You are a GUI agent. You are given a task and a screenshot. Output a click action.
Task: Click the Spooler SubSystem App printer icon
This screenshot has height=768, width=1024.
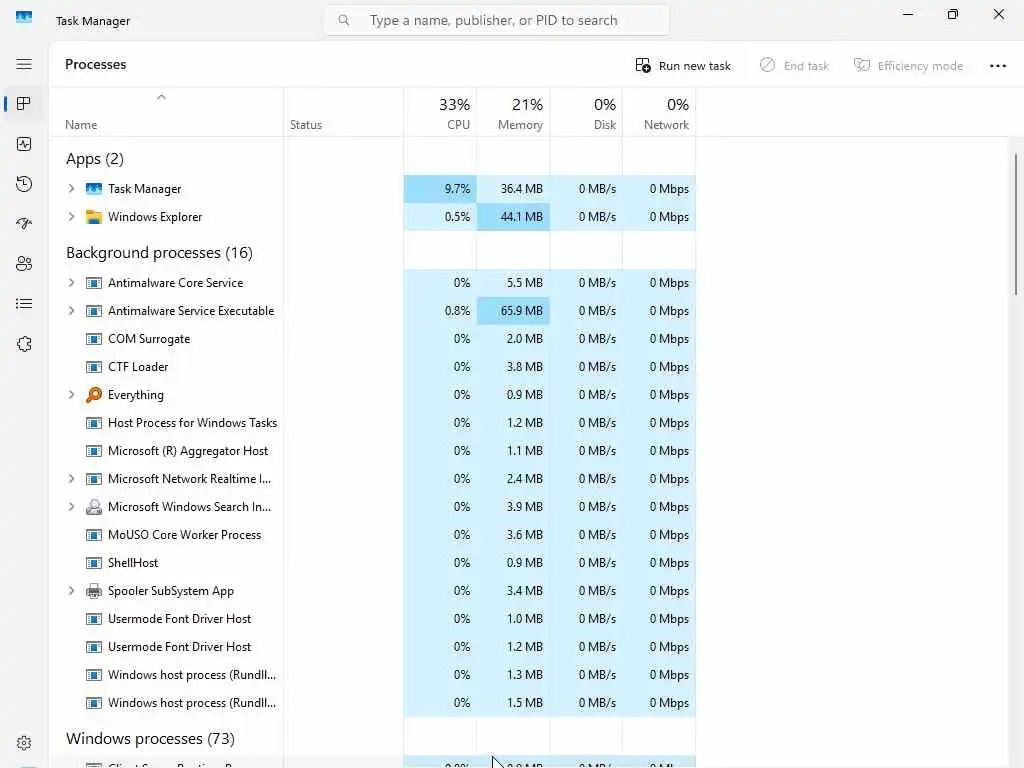click(94, 591)
